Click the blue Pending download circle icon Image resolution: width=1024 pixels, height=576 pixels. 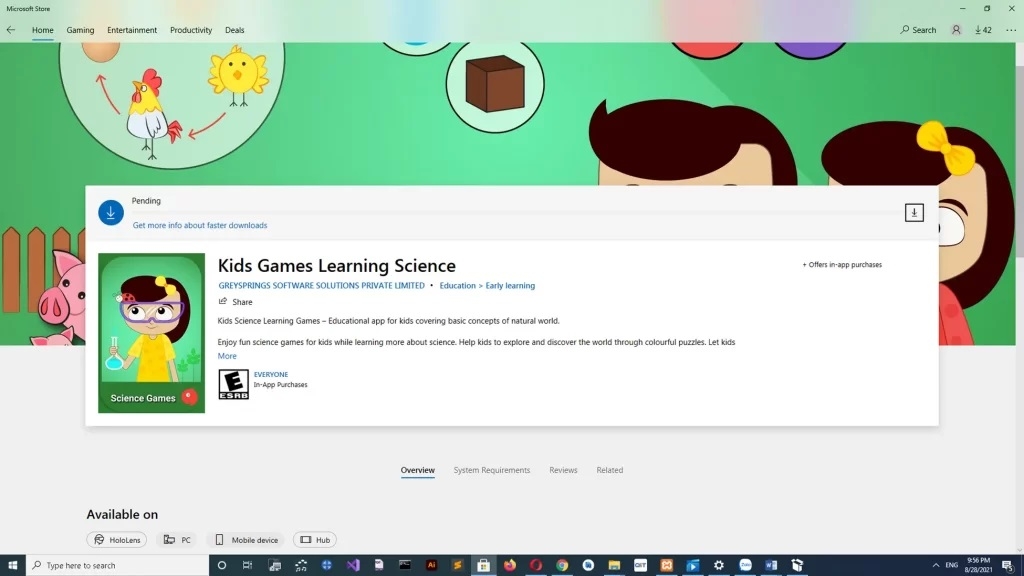click(111, 212)
